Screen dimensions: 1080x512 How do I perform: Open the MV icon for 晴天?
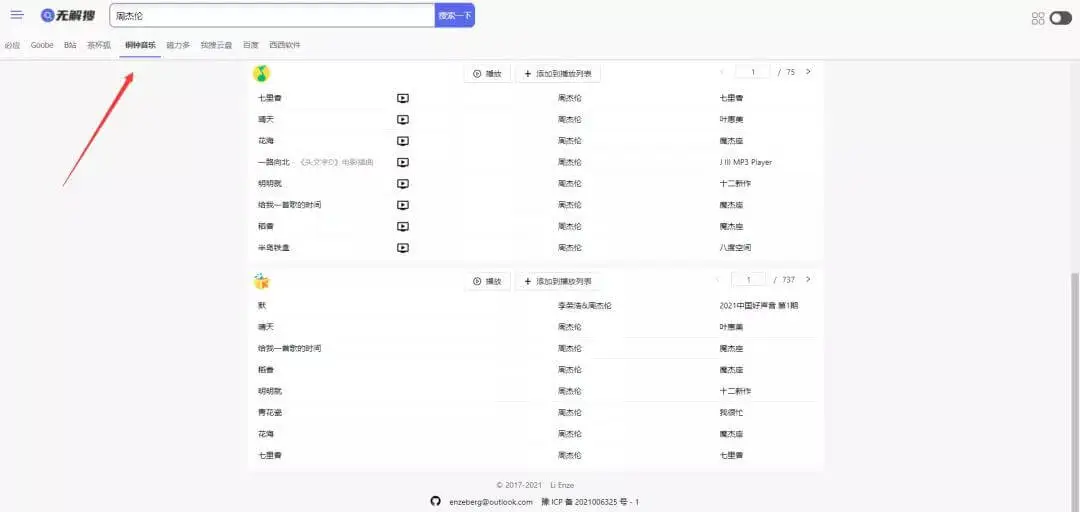point(403,120)
